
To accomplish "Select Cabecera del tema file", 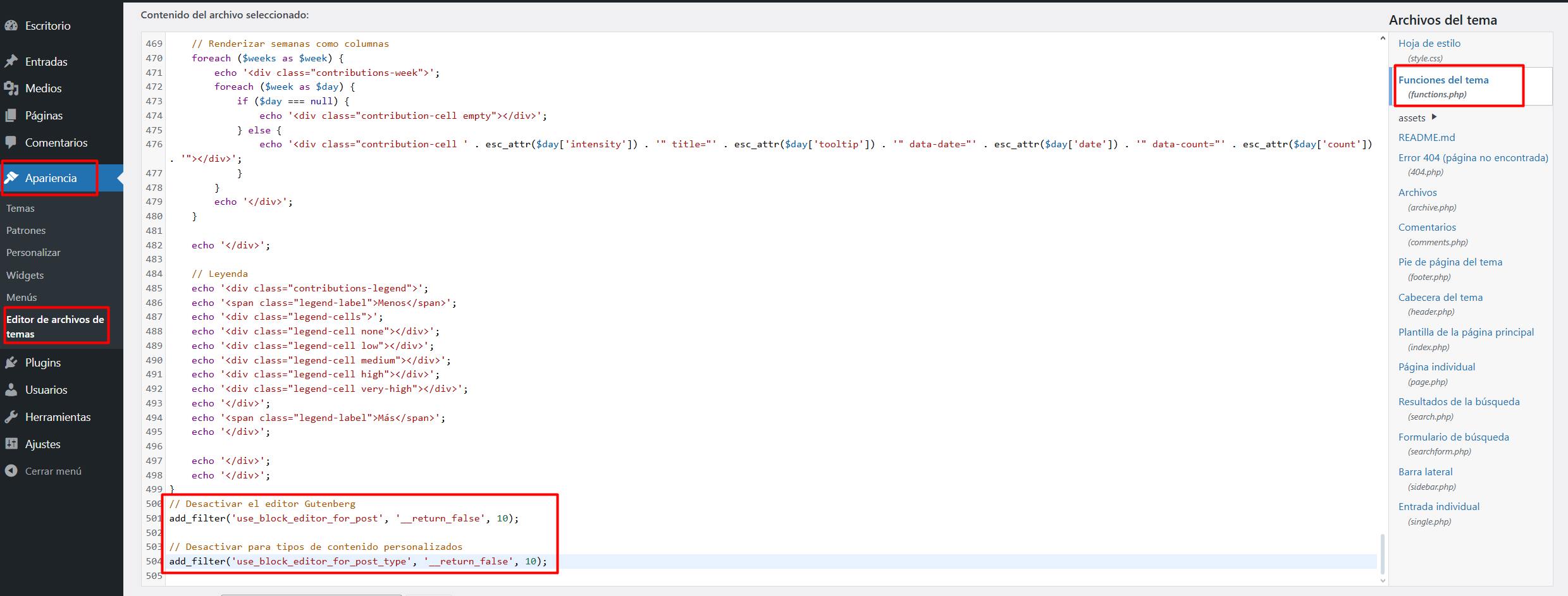I will pos(1440,298).
